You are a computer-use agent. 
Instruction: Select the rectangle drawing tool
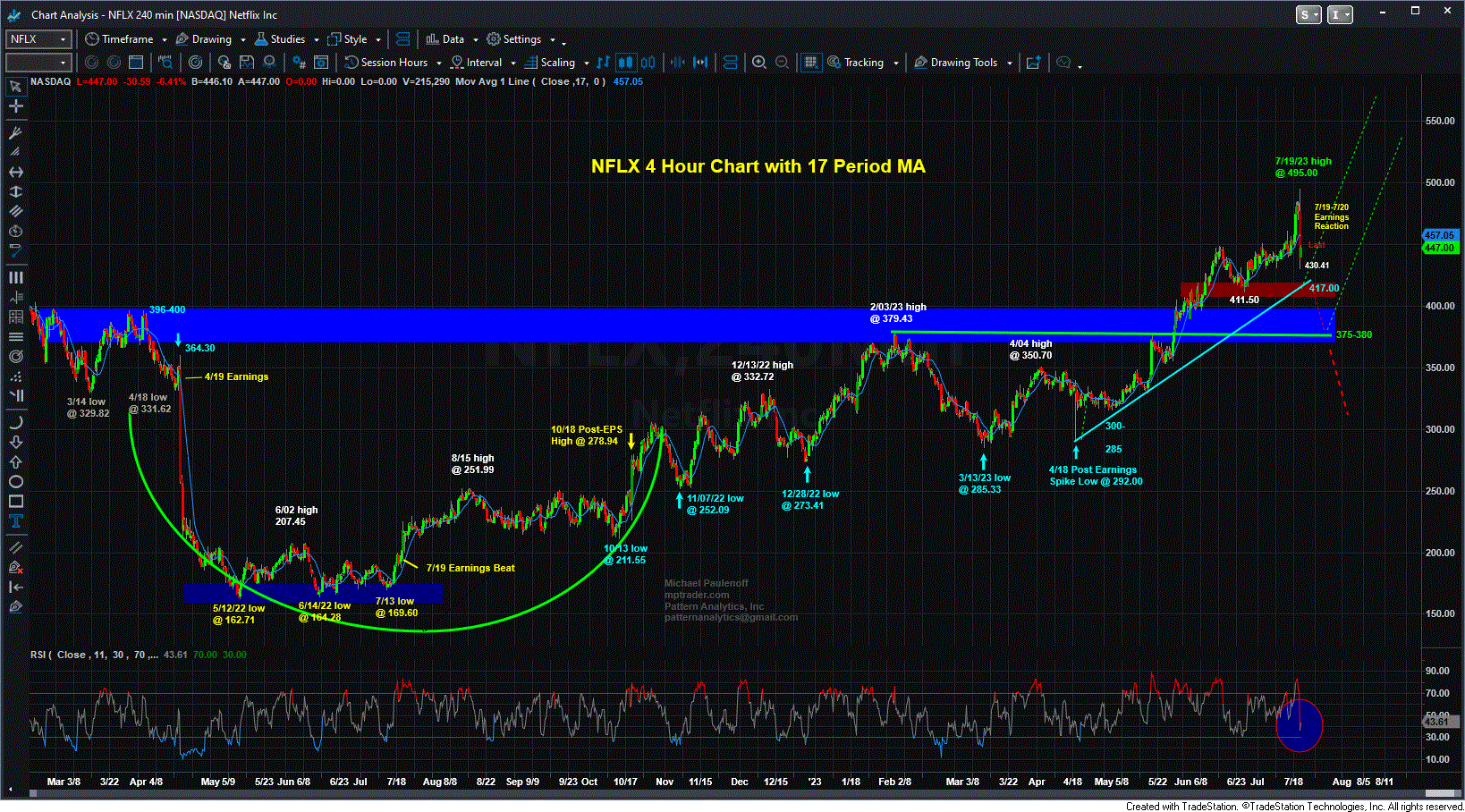[x=15, y=501]
